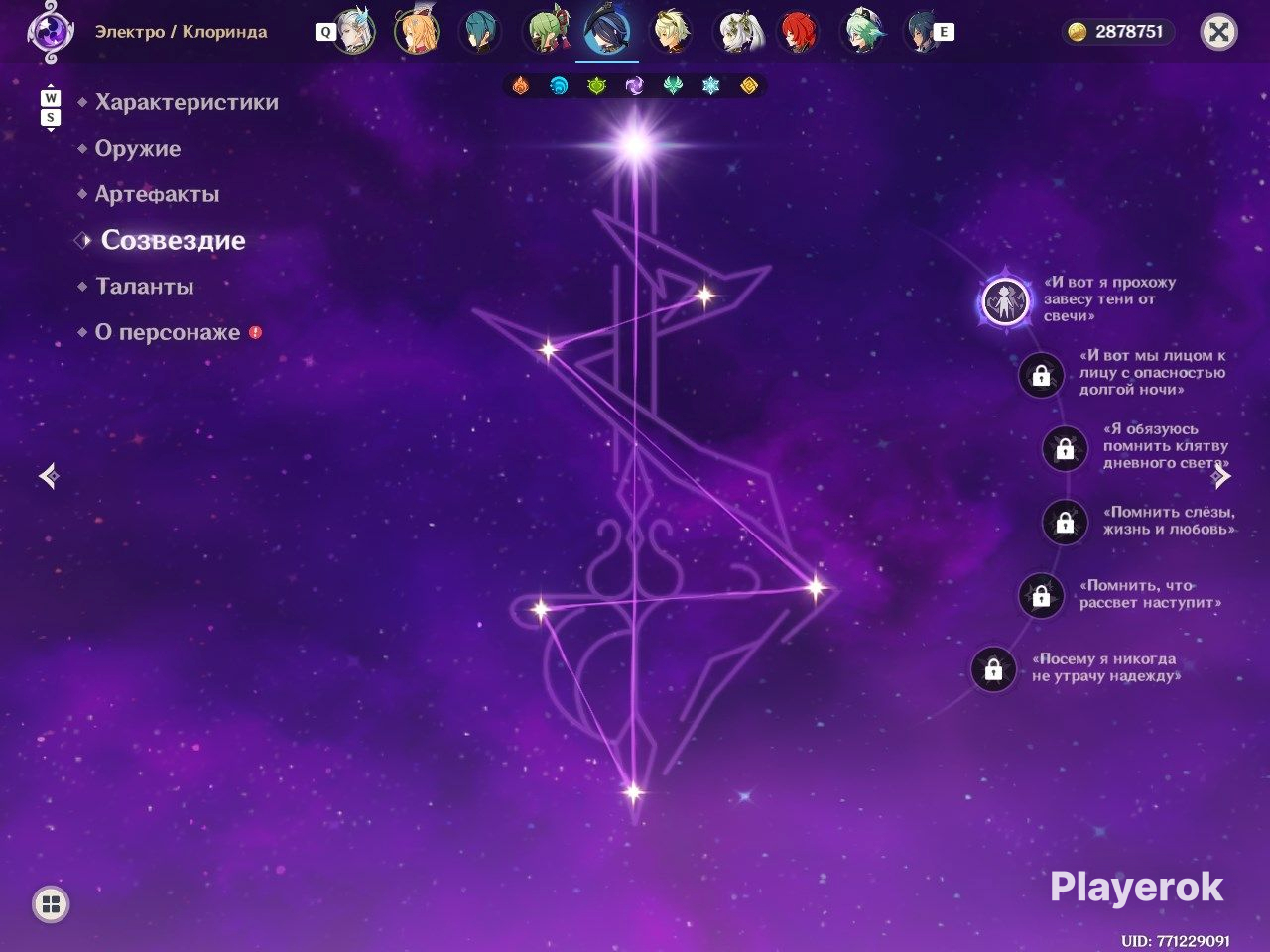
Task: Click the W key hint above S
Action: tap(51, 98)
